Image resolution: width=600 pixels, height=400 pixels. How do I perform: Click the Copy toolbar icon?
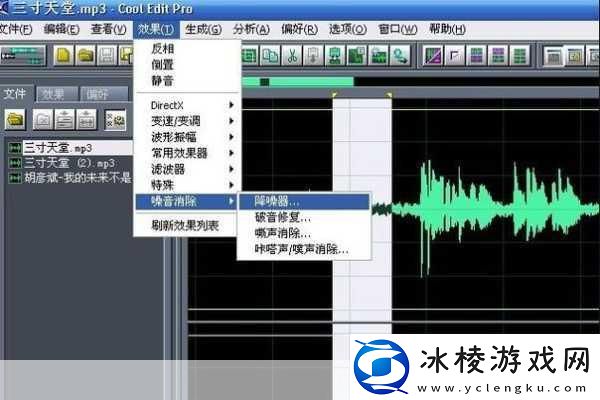270,56
